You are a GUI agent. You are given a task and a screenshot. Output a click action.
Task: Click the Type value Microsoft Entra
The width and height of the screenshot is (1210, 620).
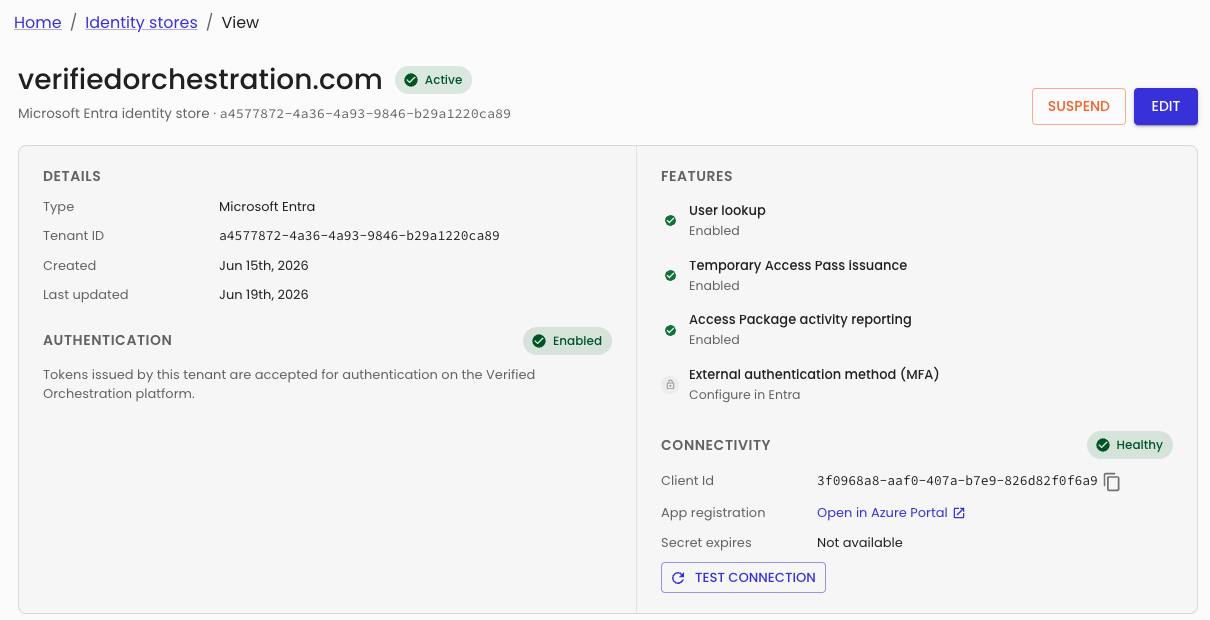pos(267,207)
